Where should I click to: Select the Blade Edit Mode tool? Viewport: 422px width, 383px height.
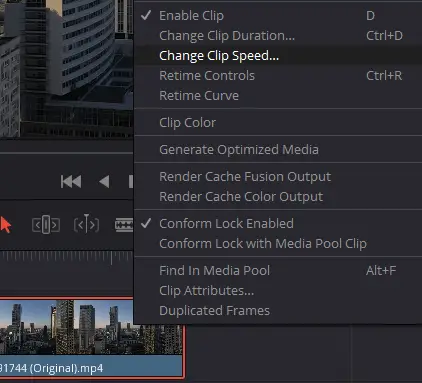pos(124,225)
